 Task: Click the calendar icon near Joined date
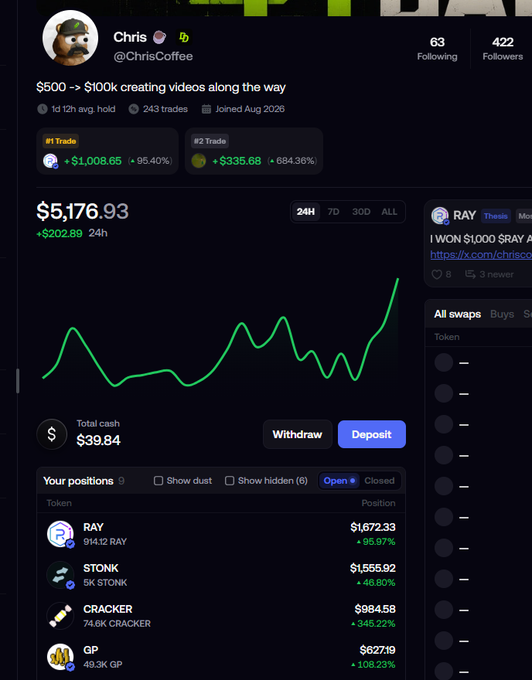[x=206, y=109]
